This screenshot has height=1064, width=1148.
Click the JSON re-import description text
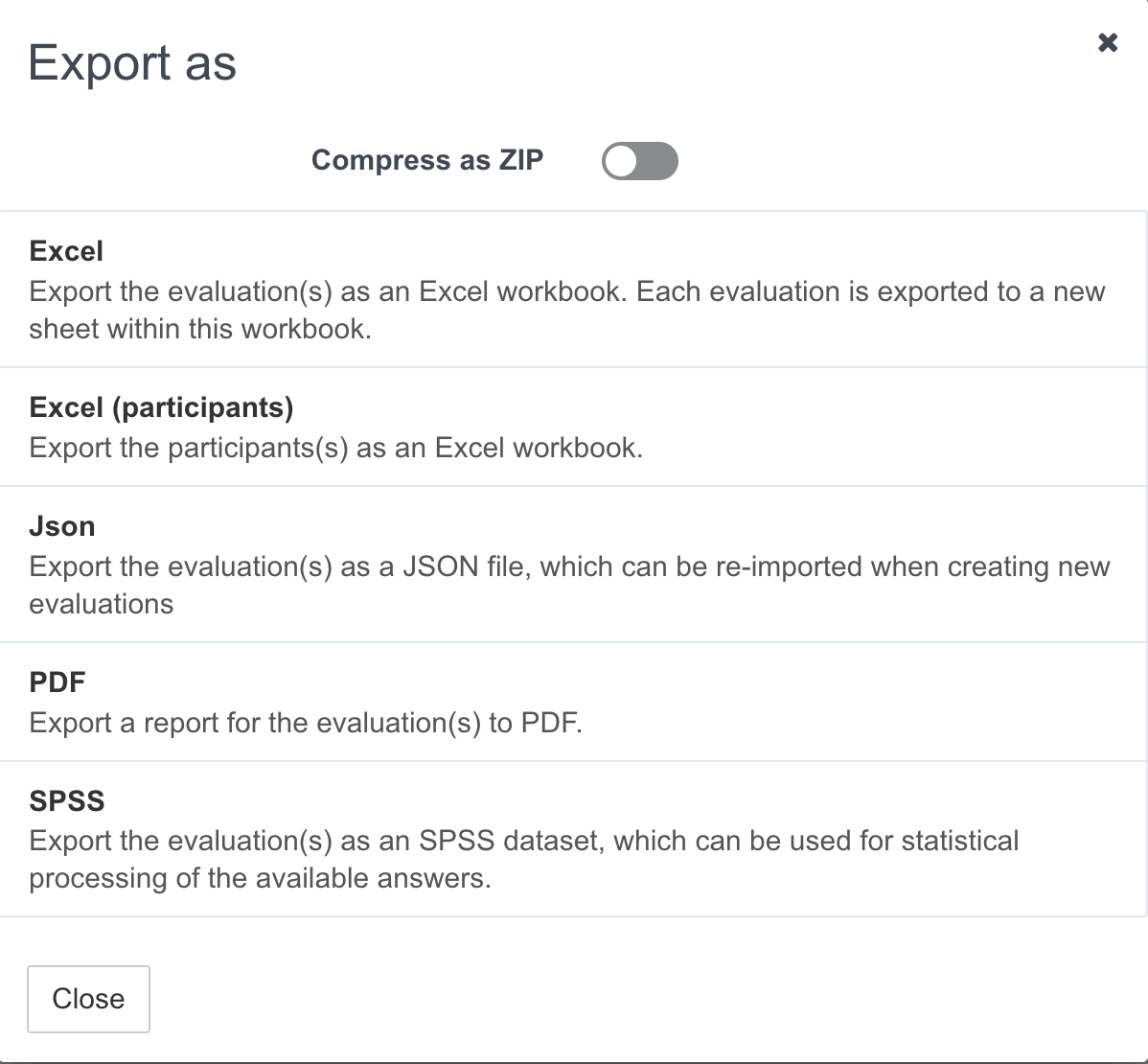coord(569,585)
